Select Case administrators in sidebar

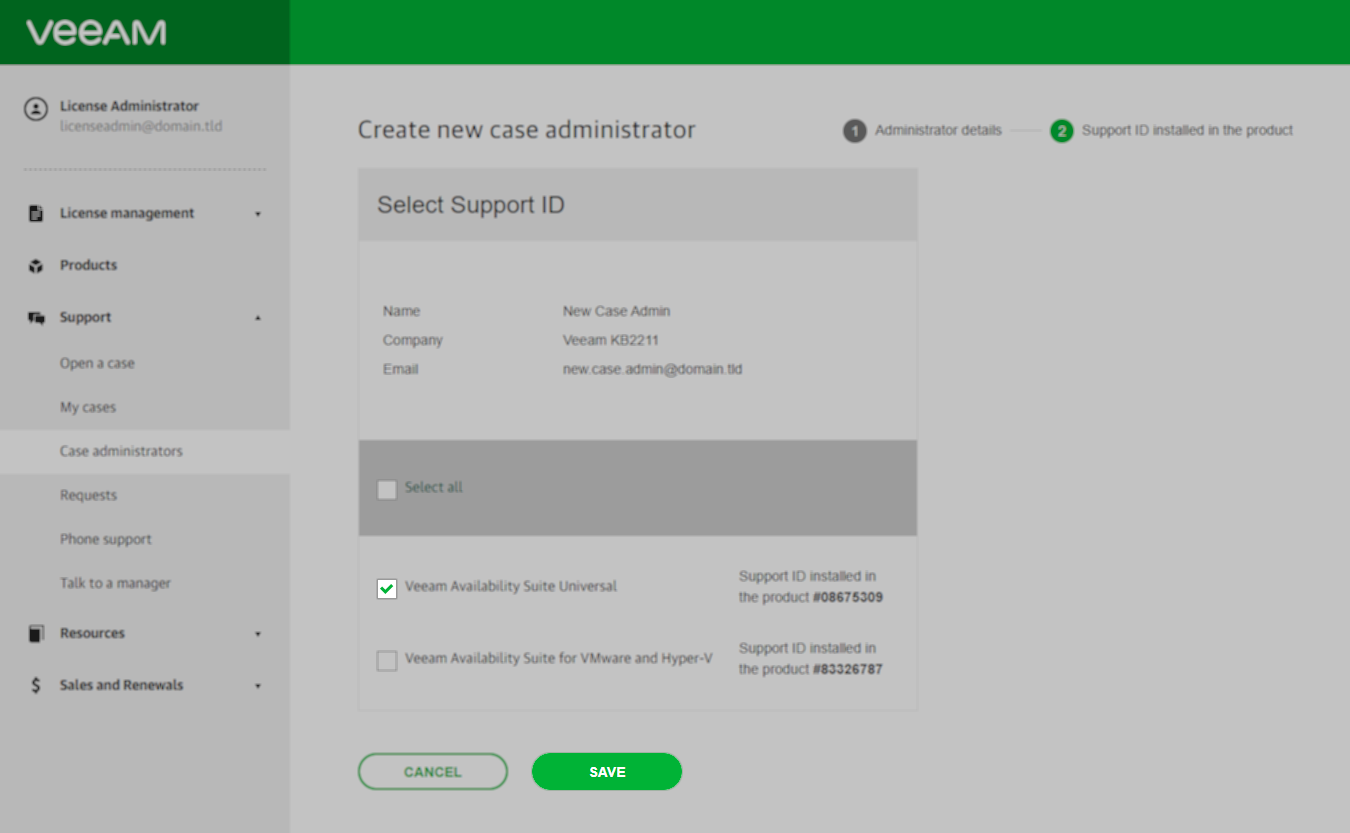pyautogui.click(x=145, y=451)
